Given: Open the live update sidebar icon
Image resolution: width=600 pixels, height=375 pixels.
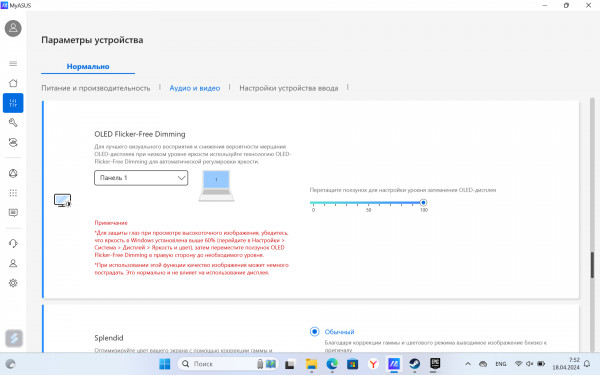Looking at the screenshot, I should pos(13,142).
